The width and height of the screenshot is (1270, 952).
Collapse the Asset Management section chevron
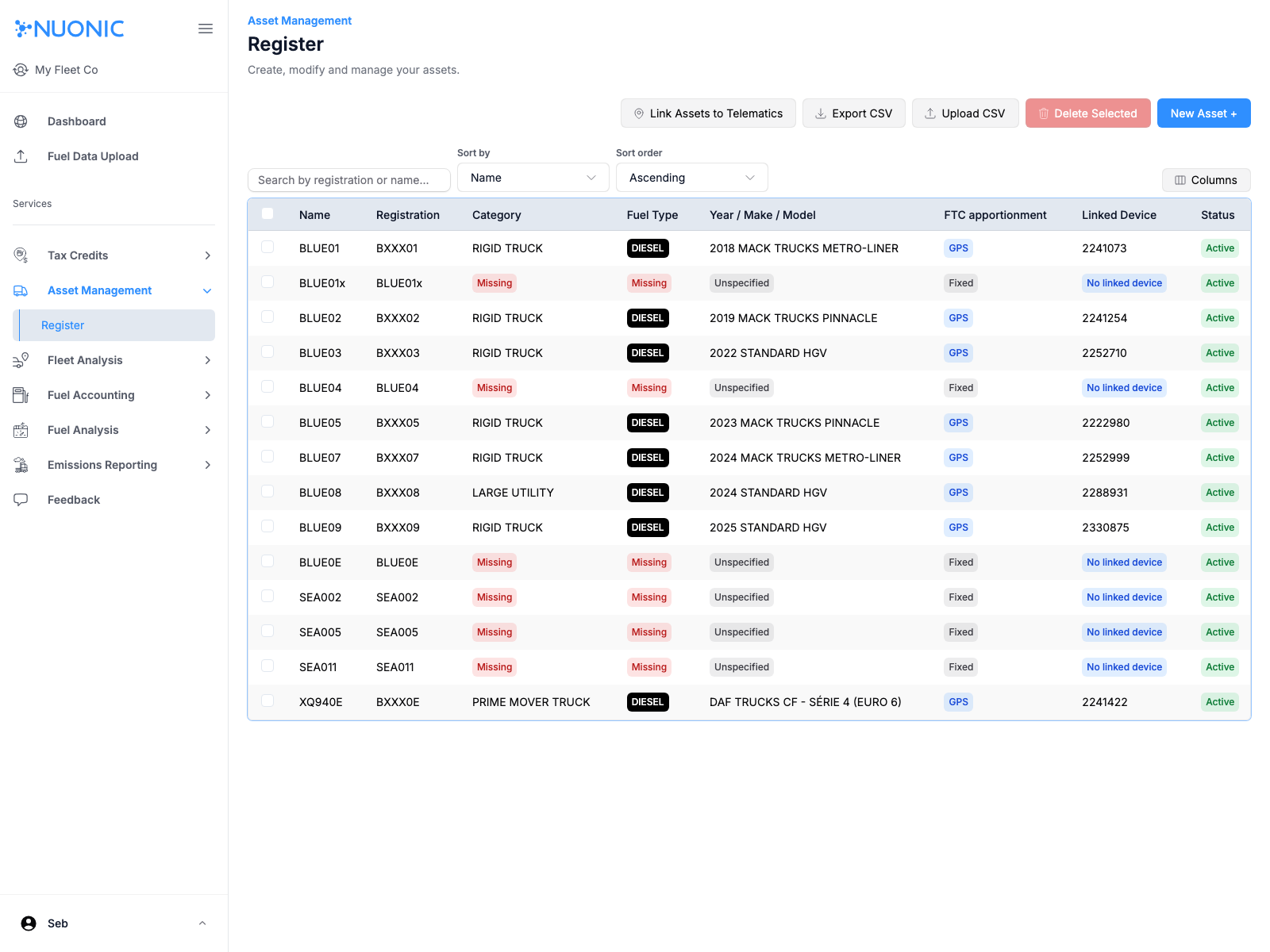click(207, 290)
